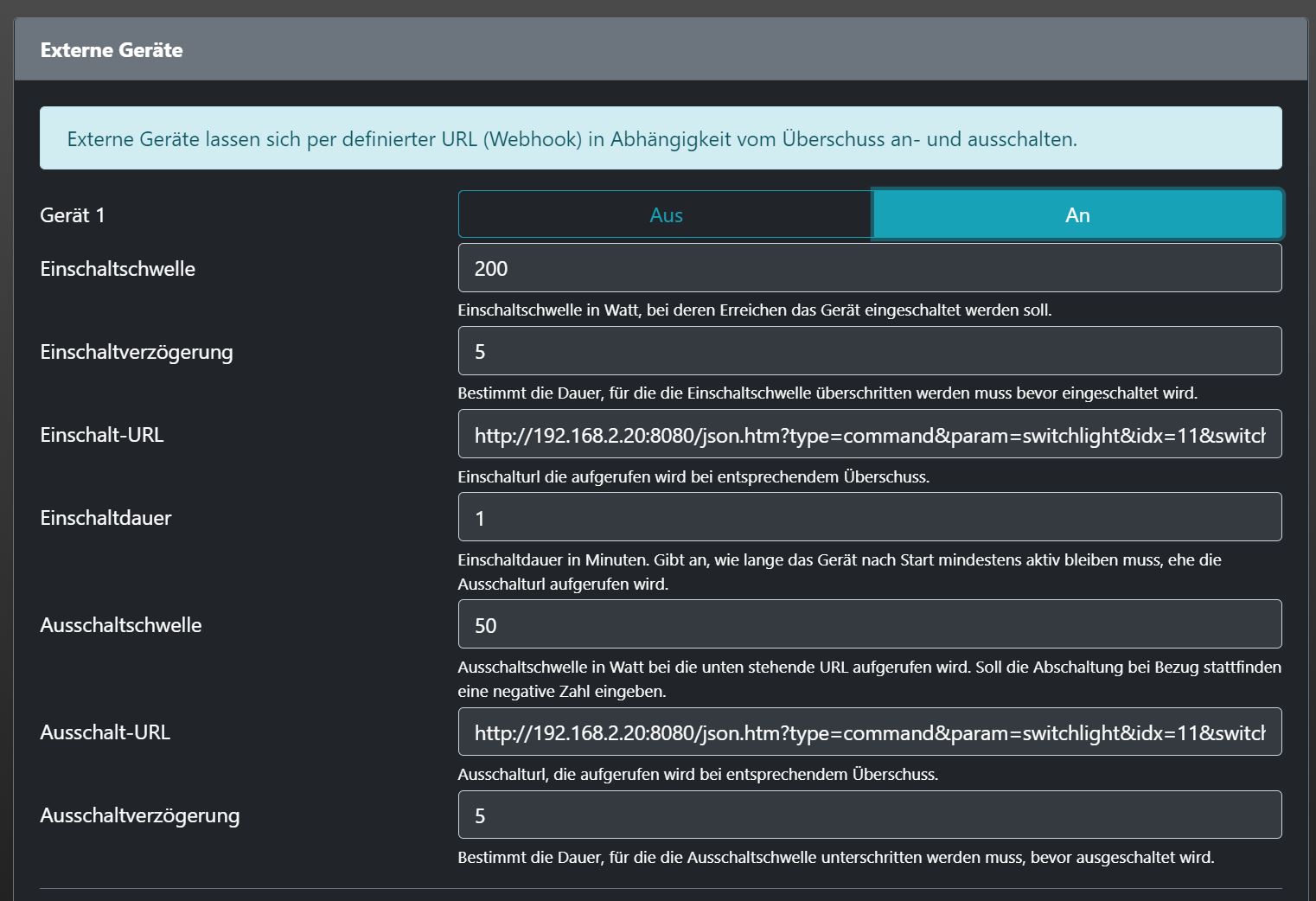
Task: Focus the Einschaltverzögerung input field
Action: [x=869, y=351]
